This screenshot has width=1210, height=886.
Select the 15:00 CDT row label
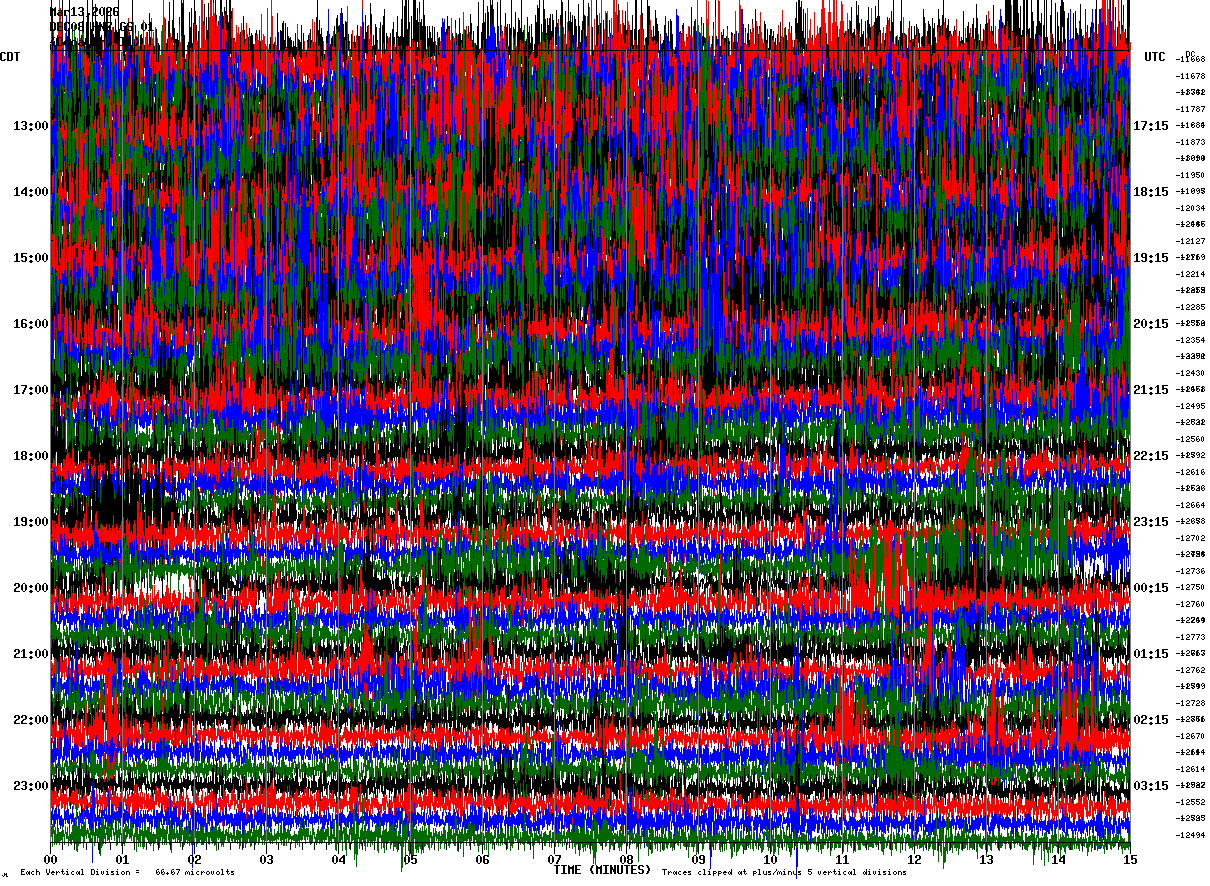tap(31, 258)
